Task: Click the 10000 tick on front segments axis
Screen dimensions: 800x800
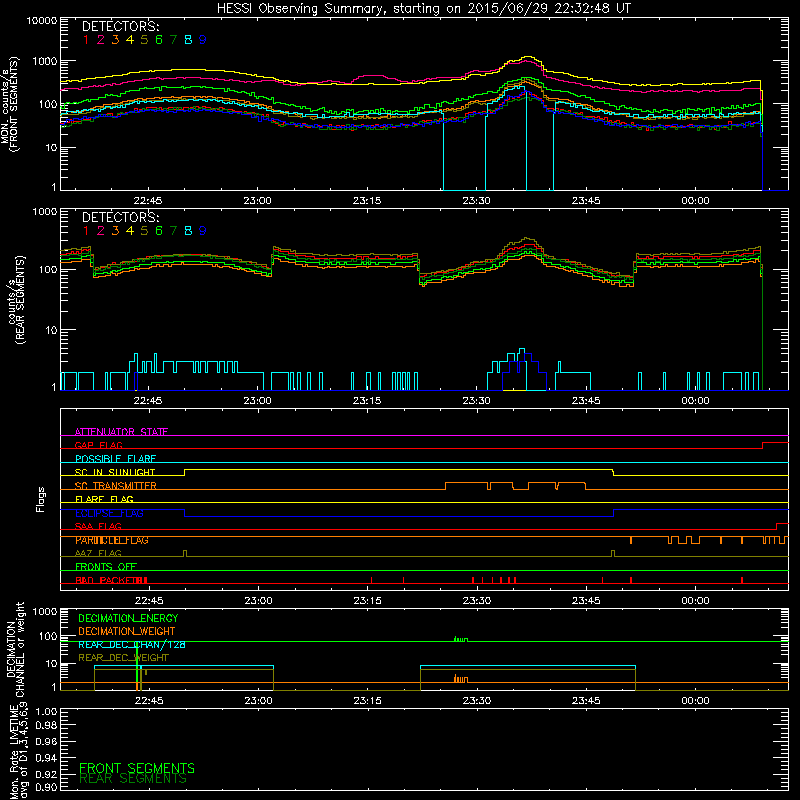Action: click(42, 21)
